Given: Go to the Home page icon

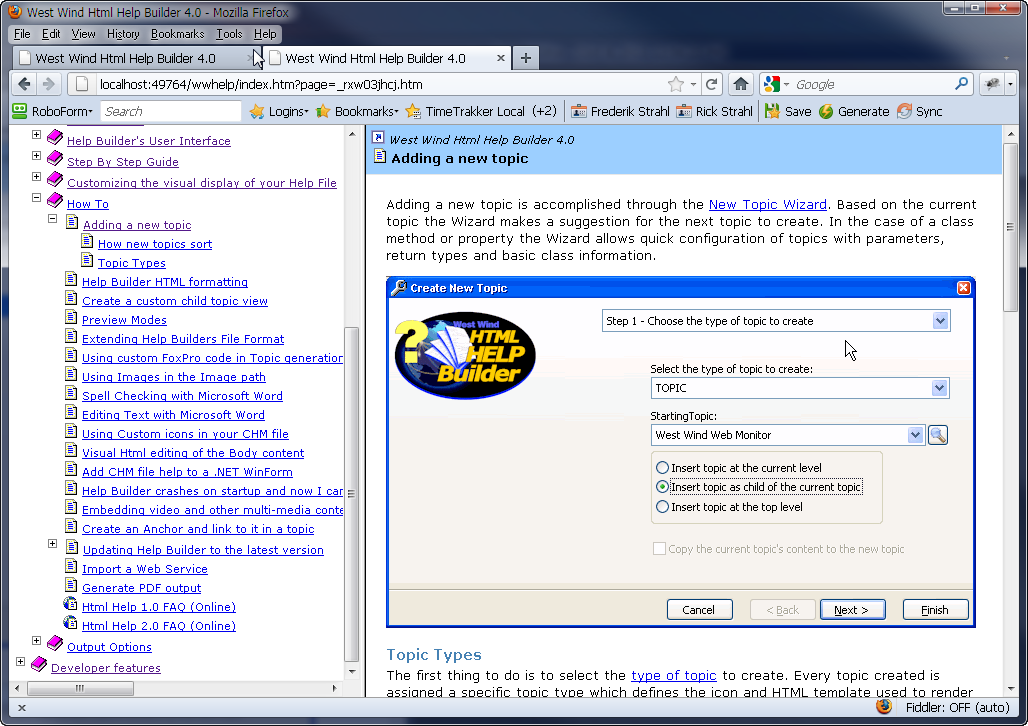Looking at the screenshot, I should coord(741,84).
